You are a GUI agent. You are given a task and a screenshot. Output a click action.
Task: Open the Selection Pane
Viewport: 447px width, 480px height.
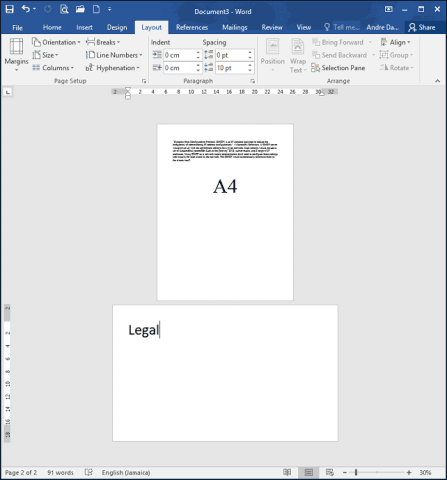338,68
